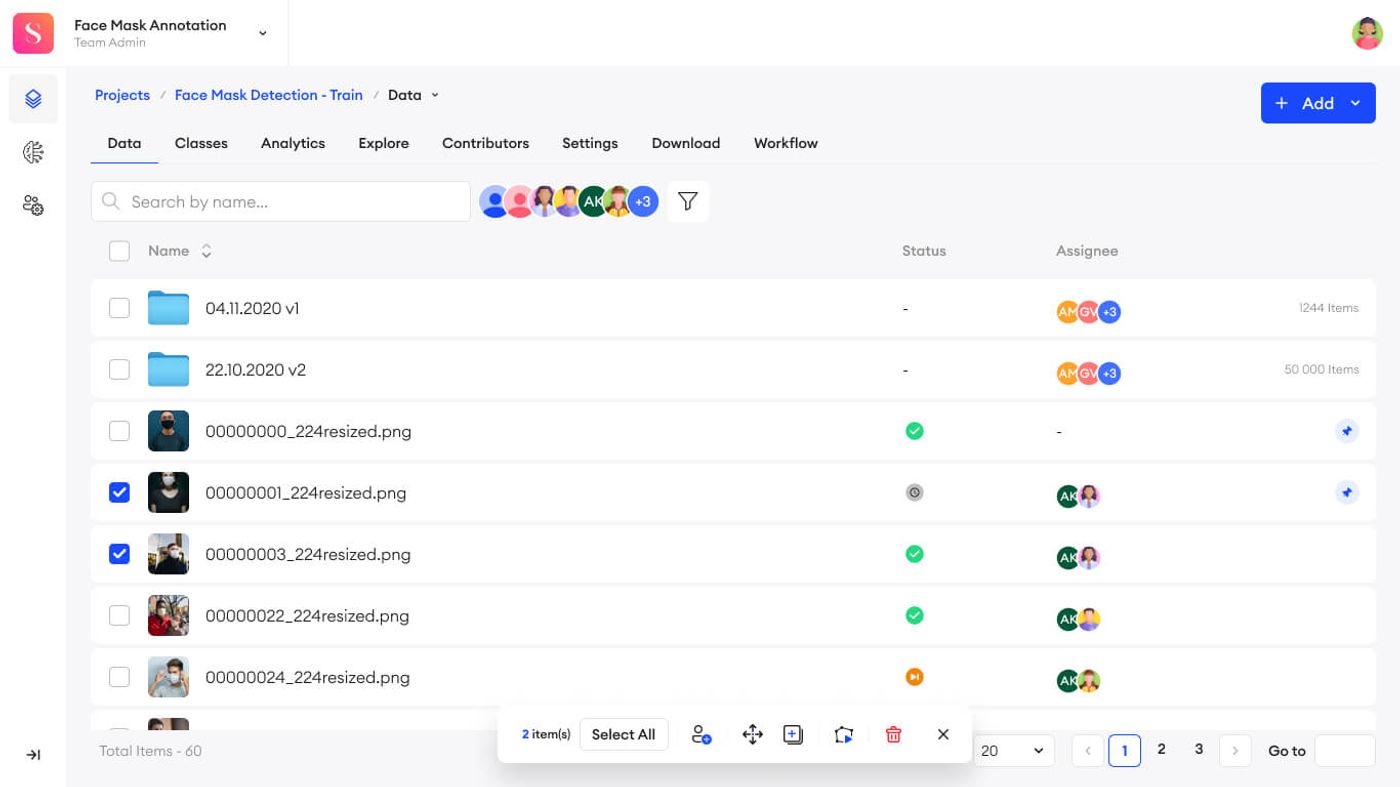Click pin icon on 00000001_224resized.png row
Image resolution: width=1400 pixels, height=787 pixels.
(x=1347, y=493)
